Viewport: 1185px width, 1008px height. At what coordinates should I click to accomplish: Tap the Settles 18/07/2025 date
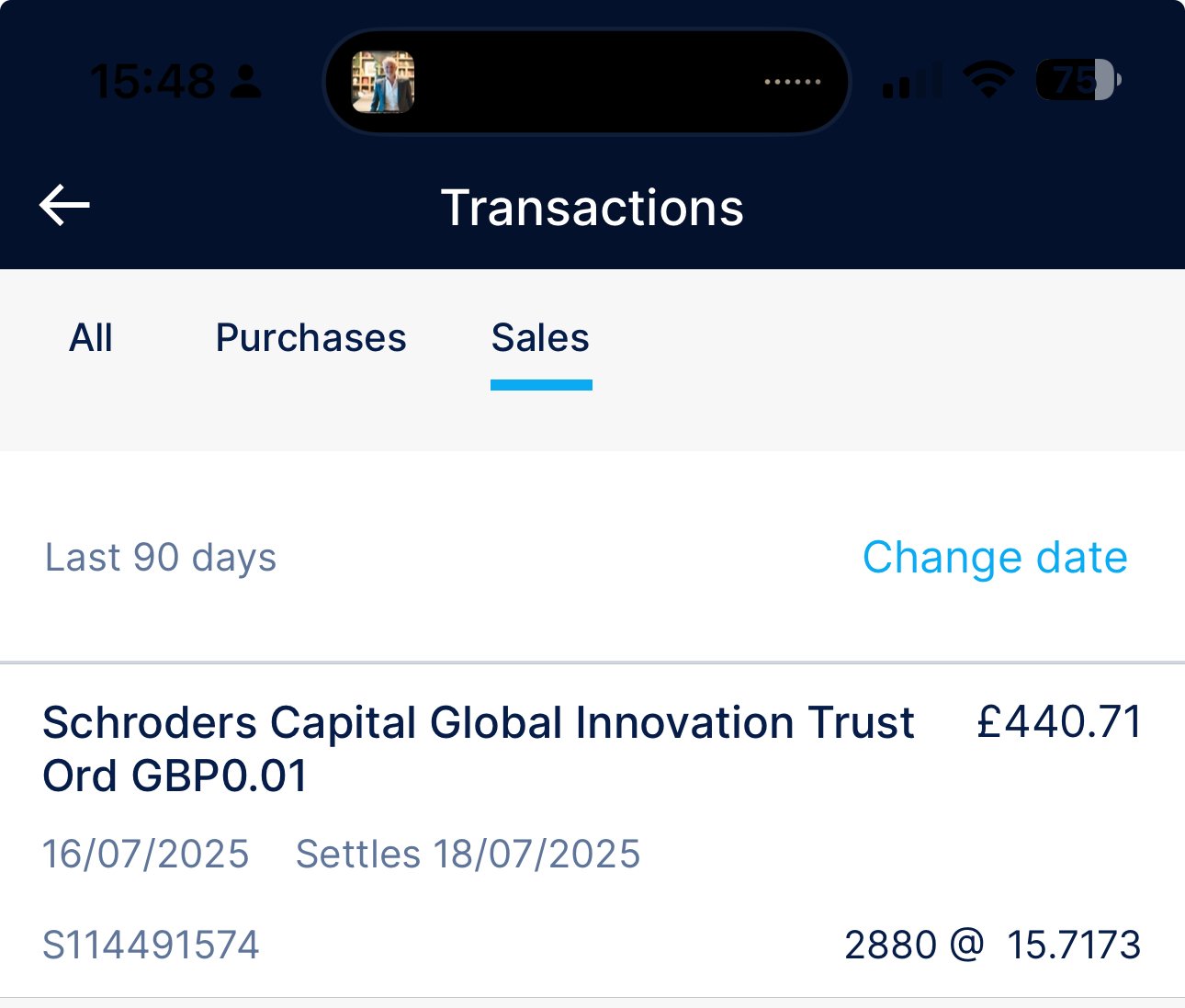[x=468, y=855]
